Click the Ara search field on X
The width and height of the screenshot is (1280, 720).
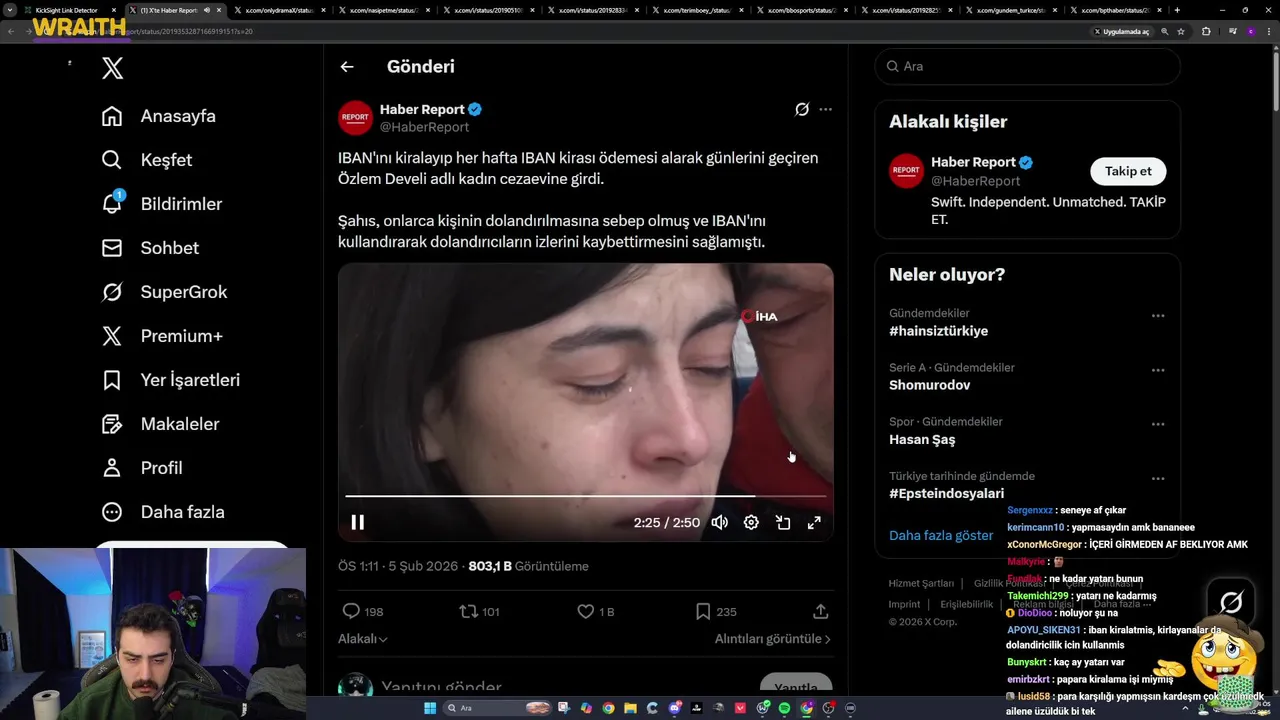click(x=1027, y=66)
